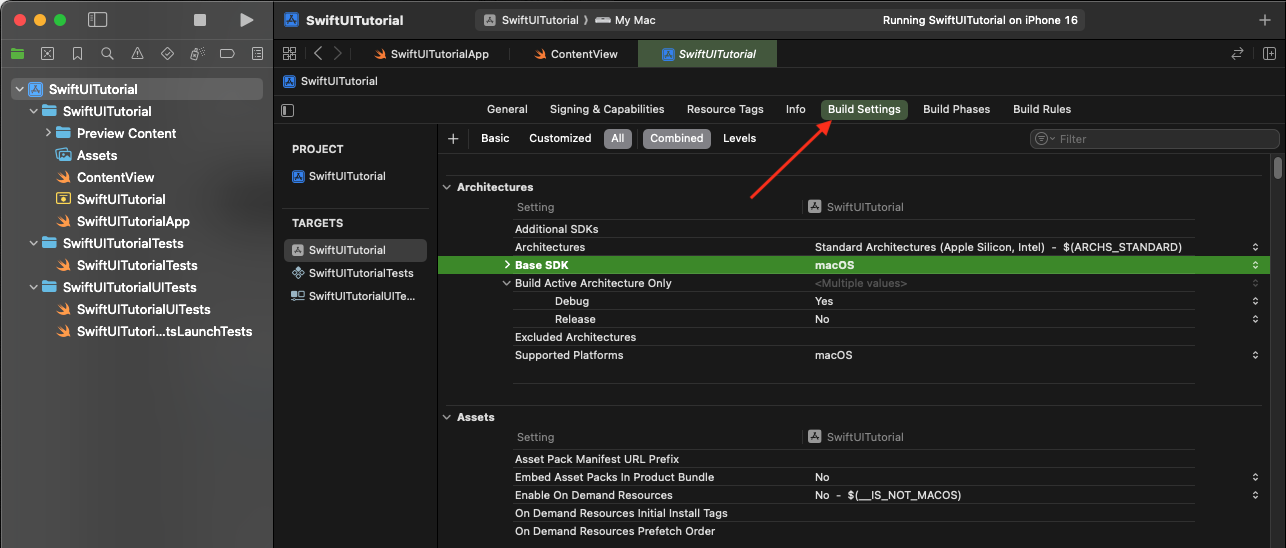Open the Resource Tags tab
This screenshot has width=1286, height=548.
pos(725,109)
